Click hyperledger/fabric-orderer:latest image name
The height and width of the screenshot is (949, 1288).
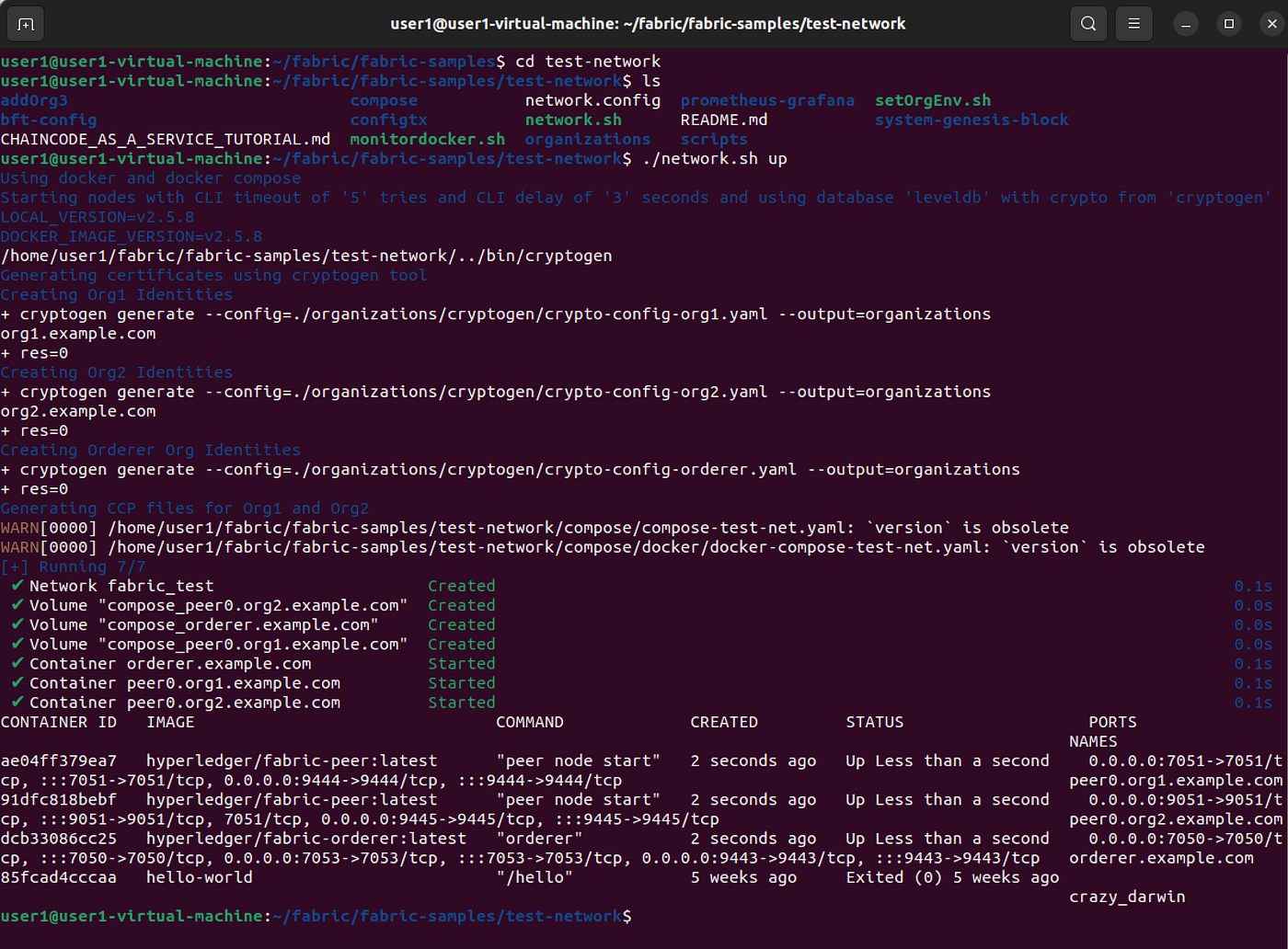pos(306,839)
